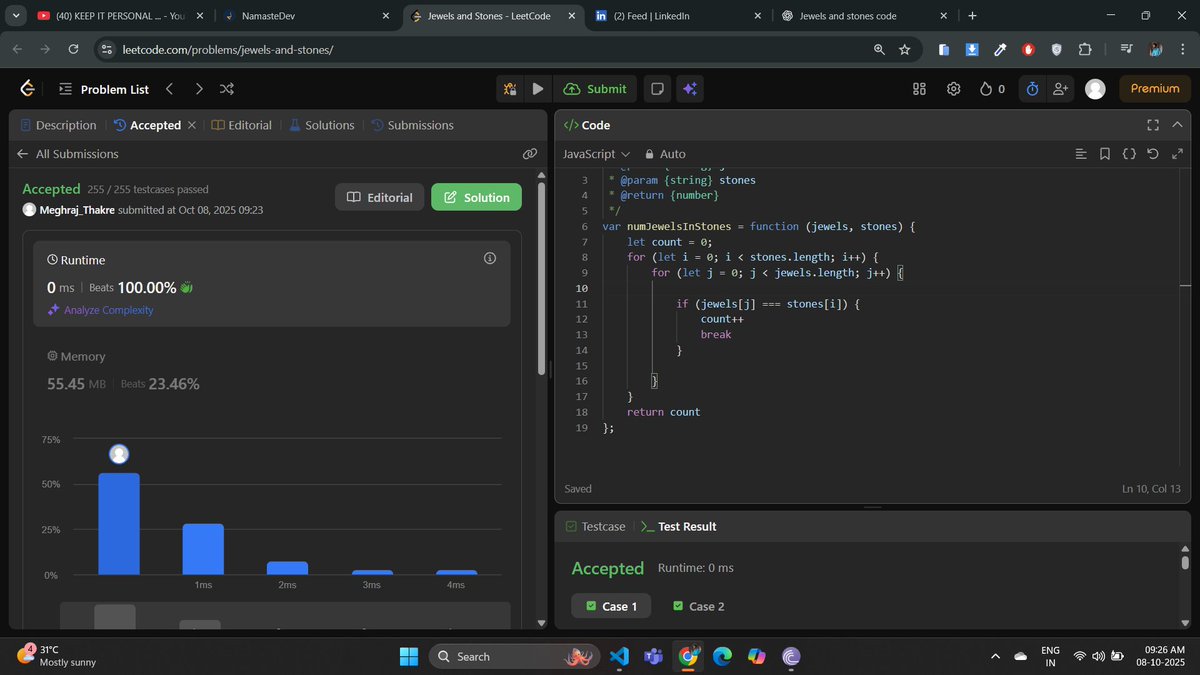
Task: Pick a random problem with shuffle icon
Action: tap(227, 89)
